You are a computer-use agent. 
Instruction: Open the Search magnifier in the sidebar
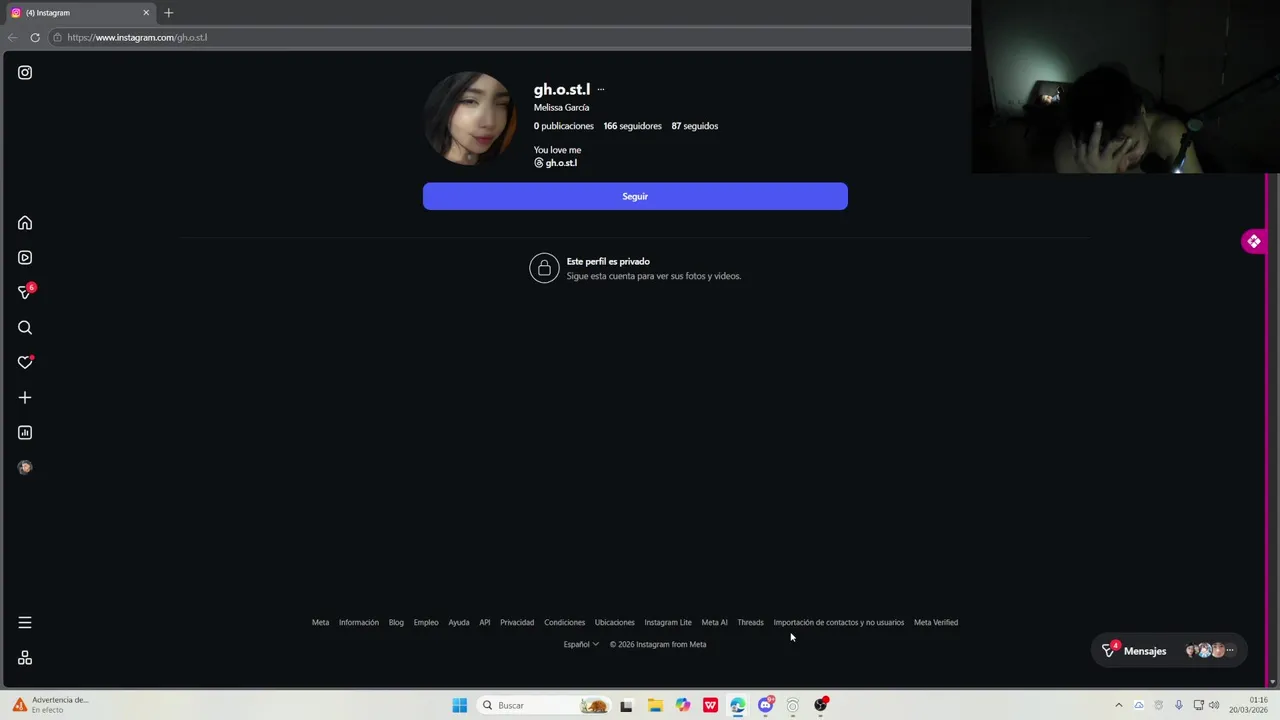[x=25, y=328]
